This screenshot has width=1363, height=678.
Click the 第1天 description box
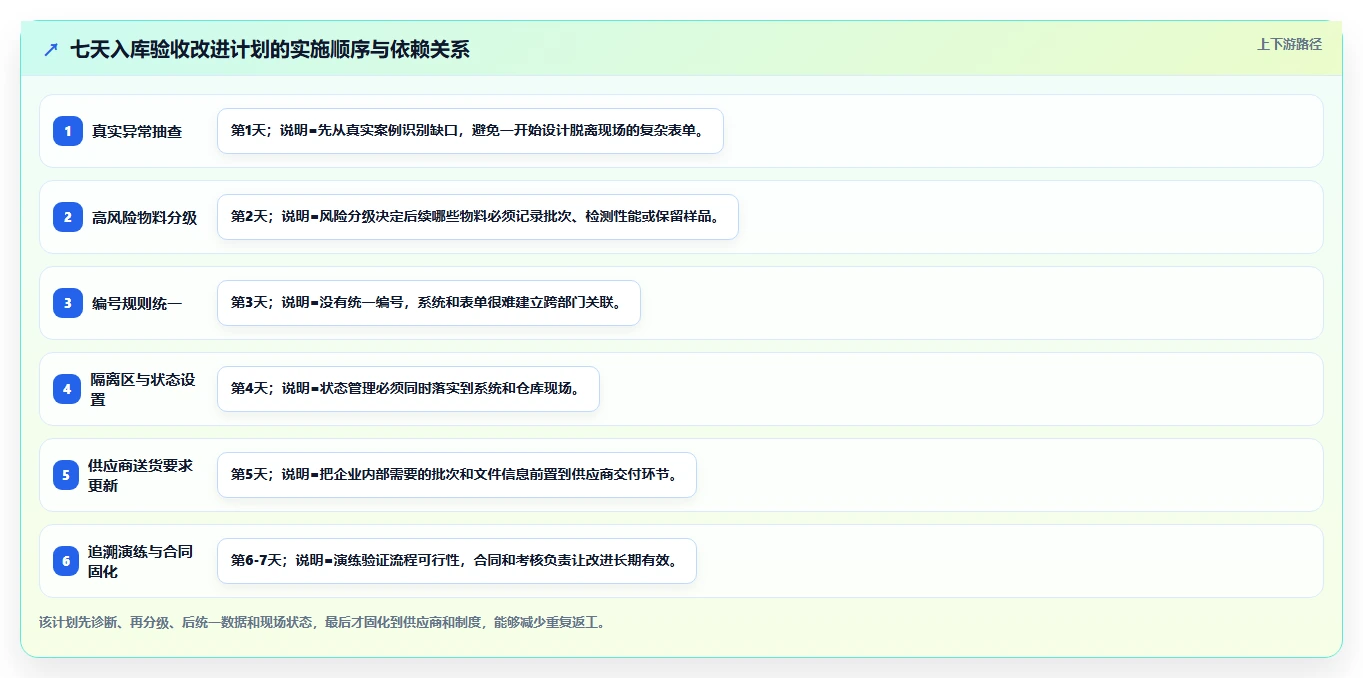tap(470, 131)
